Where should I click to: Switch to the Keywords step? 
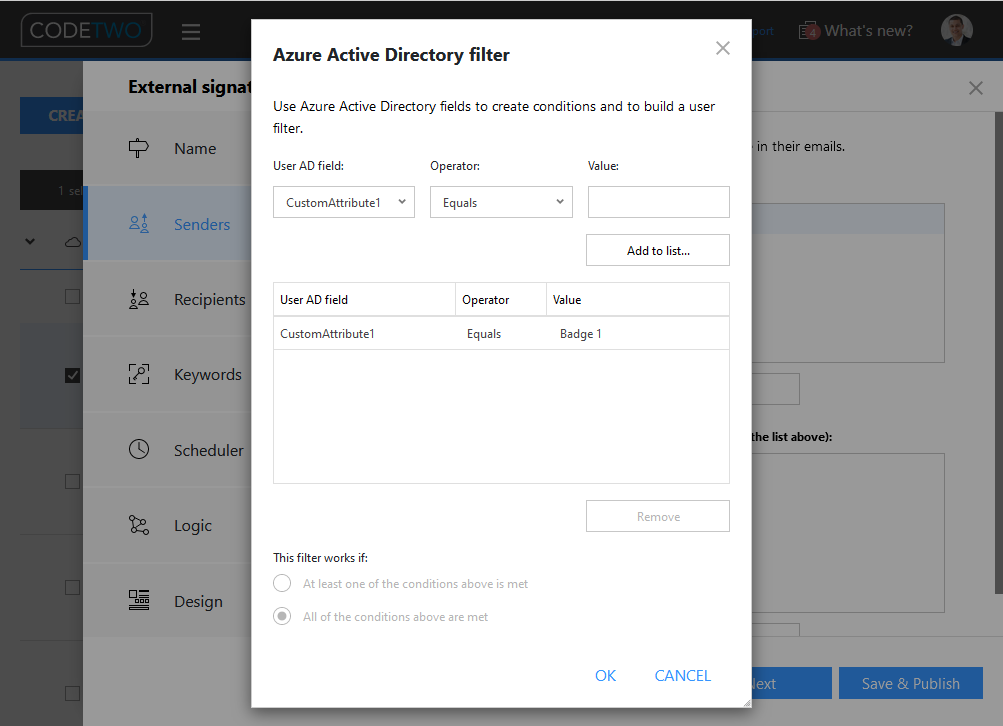[207, 375]
